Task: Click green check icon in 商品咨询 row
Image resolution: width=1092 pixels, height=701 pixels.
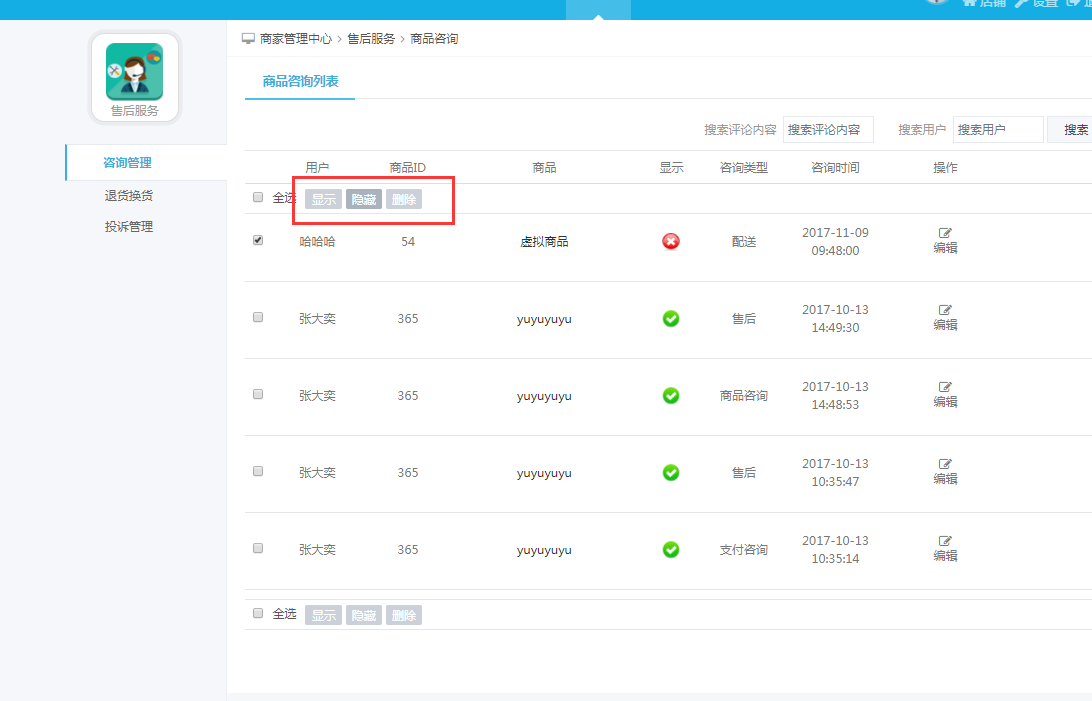Action: point(671,395)
